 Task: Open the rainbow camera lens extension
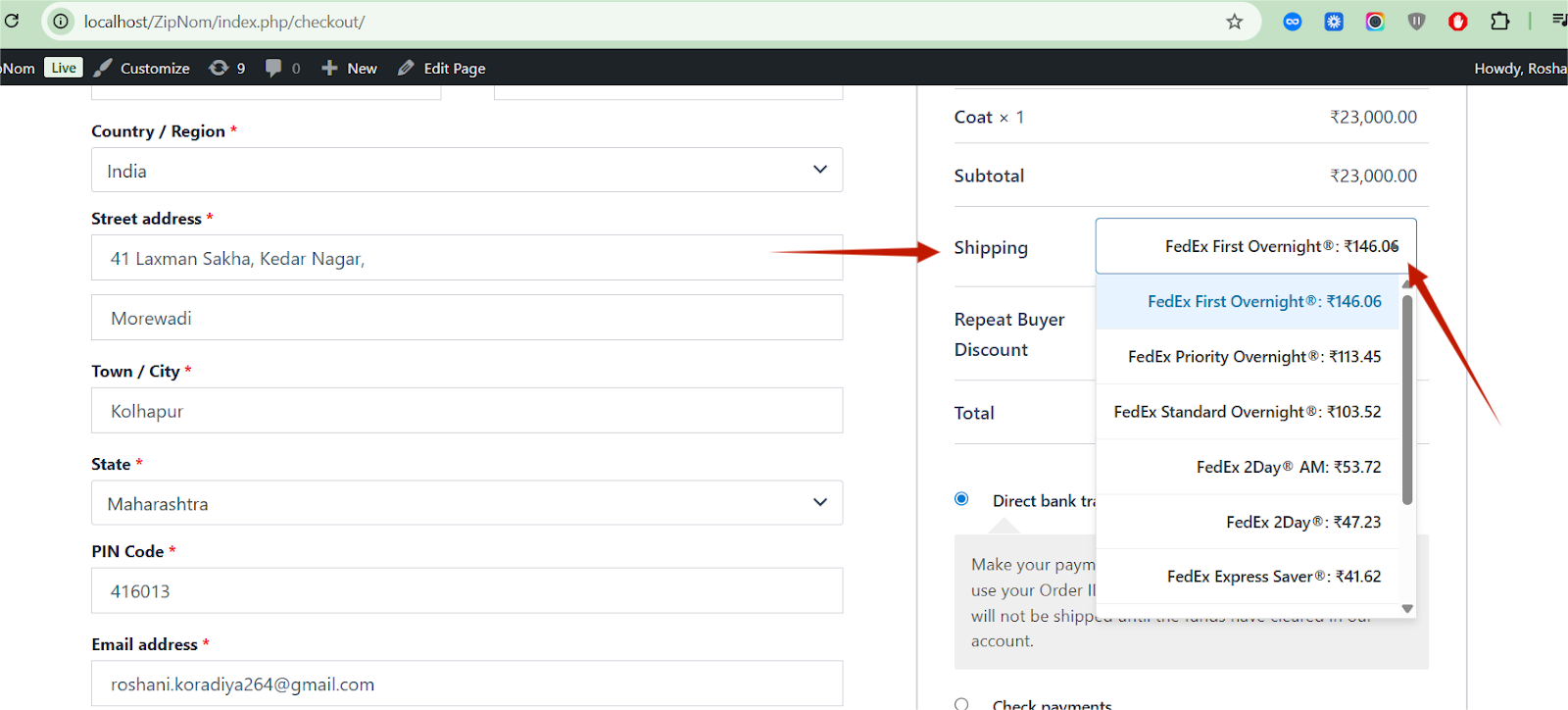pos(1375,22)
